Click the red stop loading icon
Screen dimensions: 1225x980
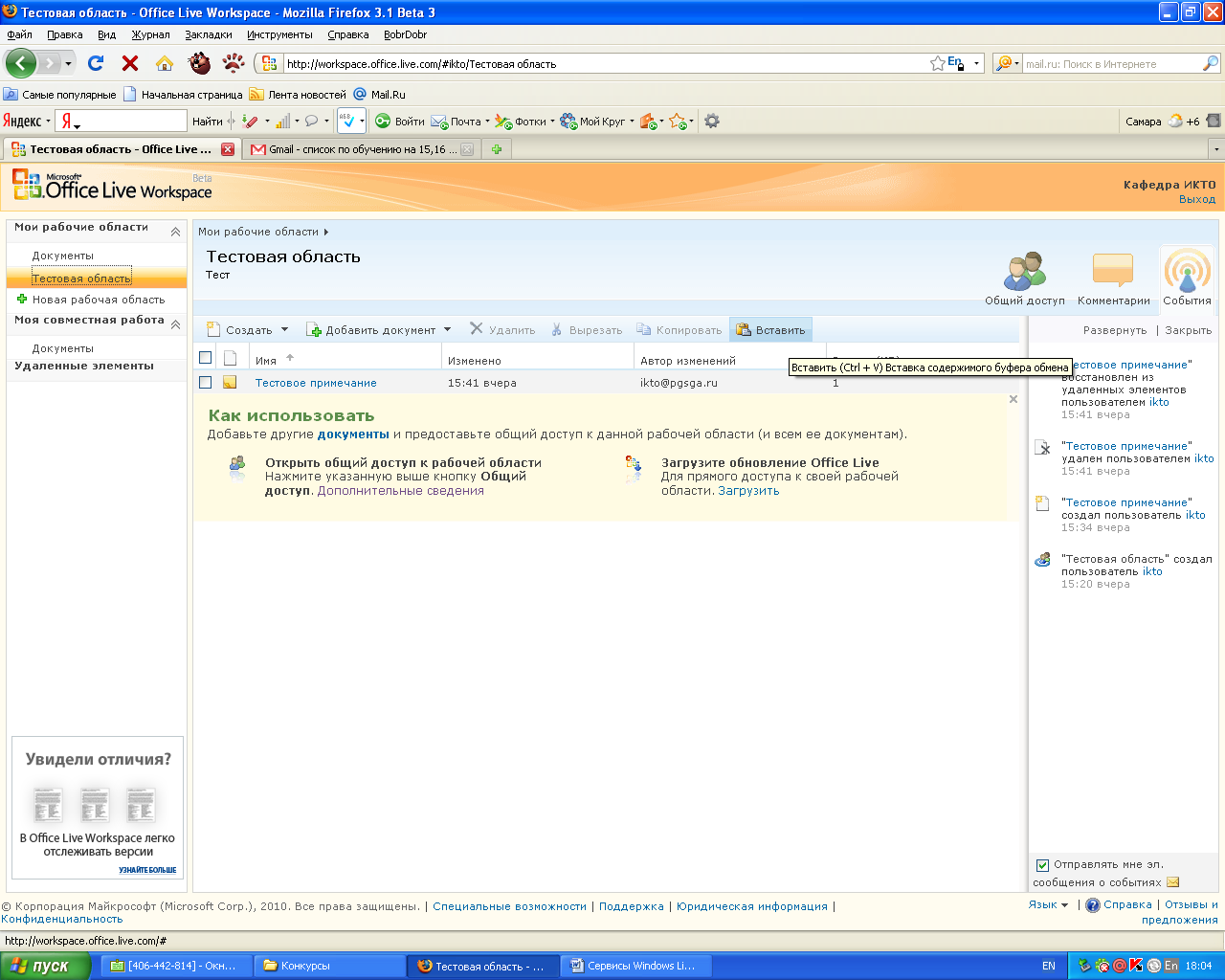pos(130,63)
